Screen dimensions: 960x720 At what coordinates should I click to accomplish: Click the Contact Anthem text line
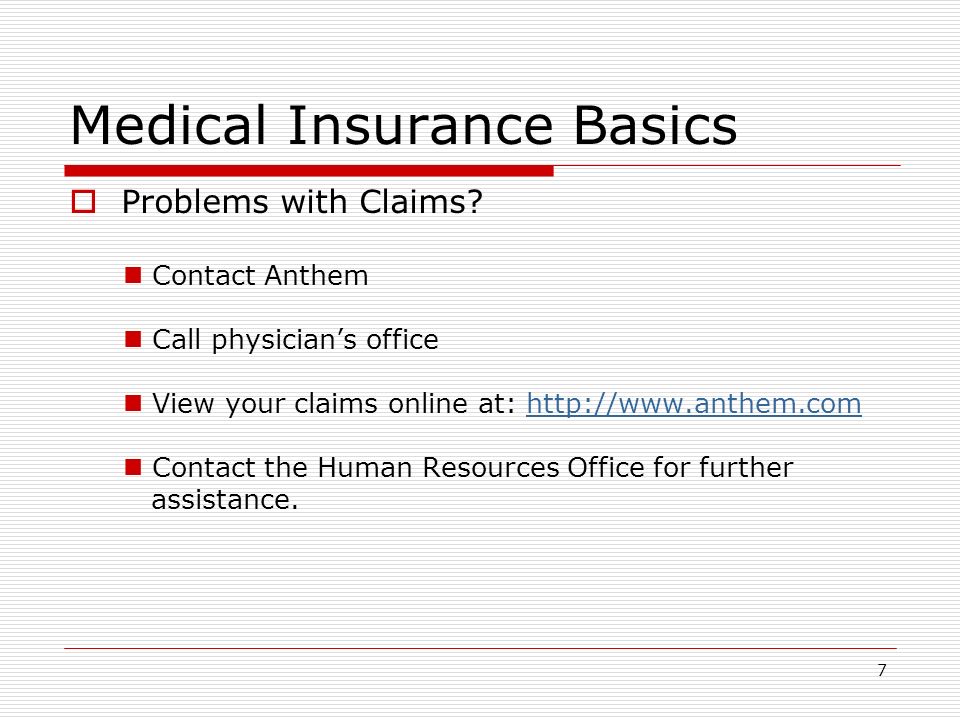pyautogui.click(x=260, y=276)
